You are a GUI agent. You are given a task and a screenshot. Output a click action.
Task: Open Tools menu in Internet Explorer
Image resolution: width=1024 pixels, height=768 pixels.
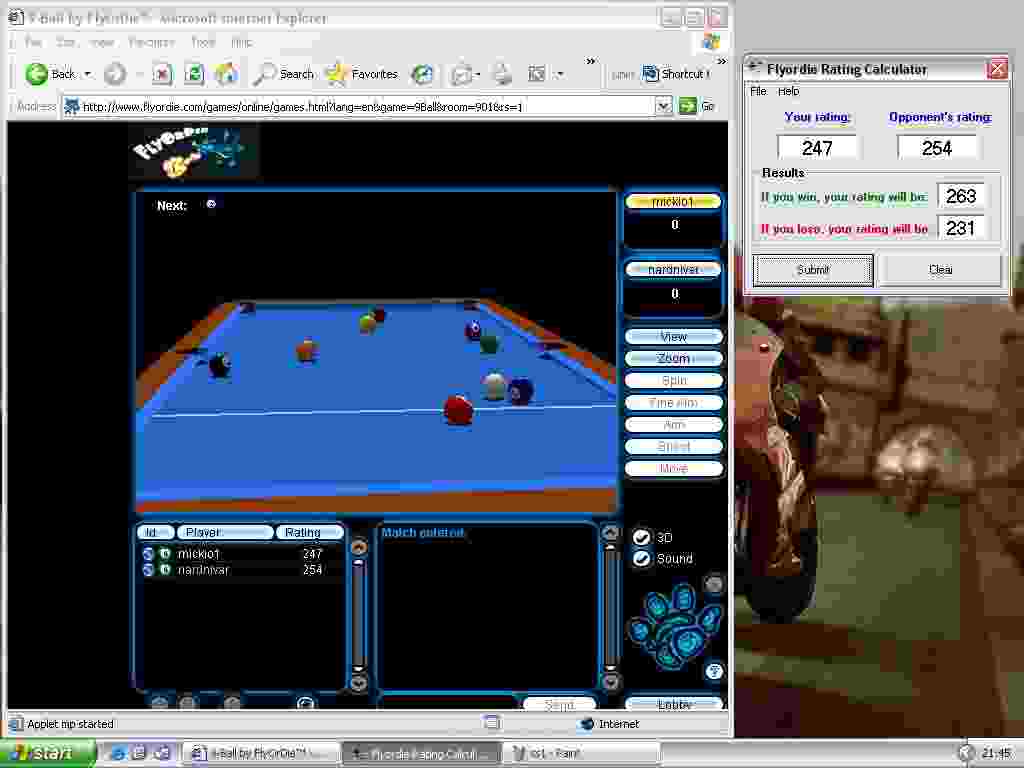point(203,42)
